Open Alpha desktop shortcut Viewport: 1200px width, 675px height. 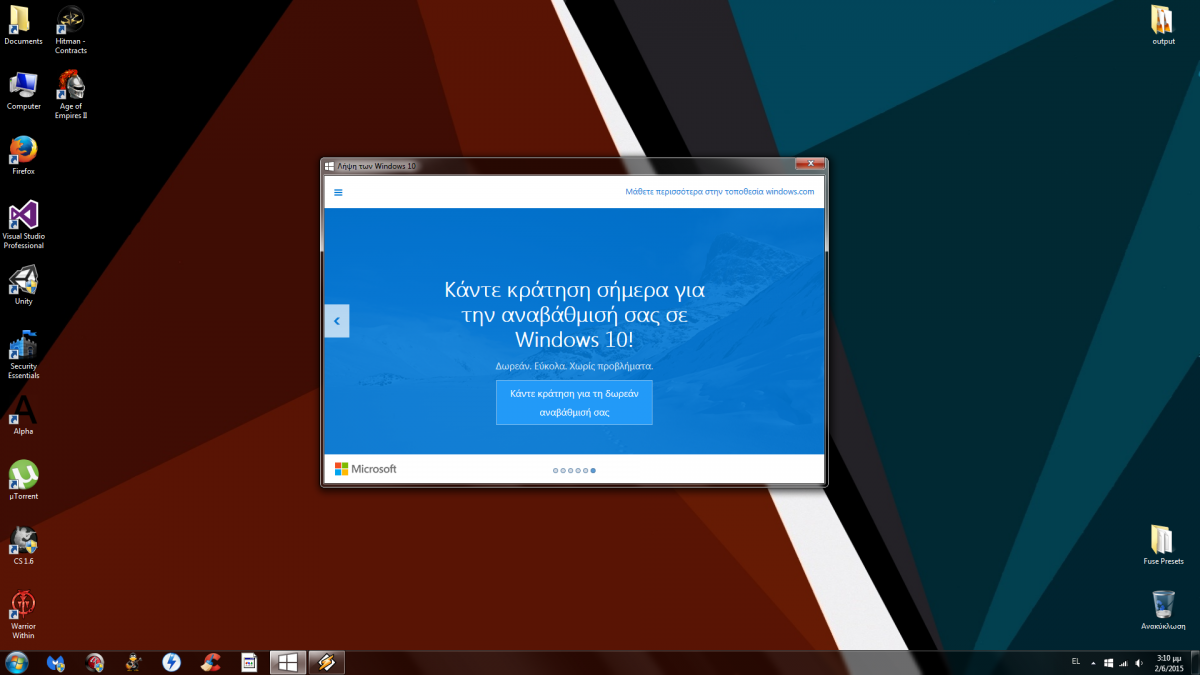pyautogui.click(x=23, y=415)
